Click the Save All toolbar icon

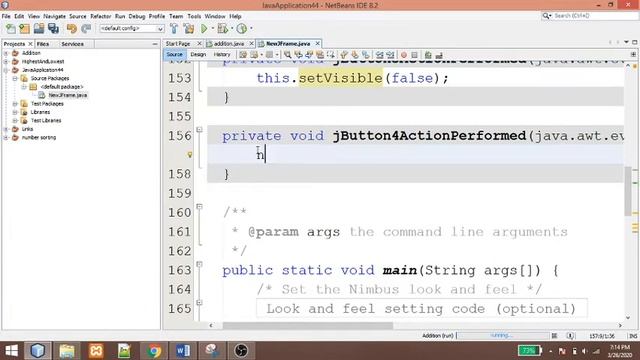point(53,29)
